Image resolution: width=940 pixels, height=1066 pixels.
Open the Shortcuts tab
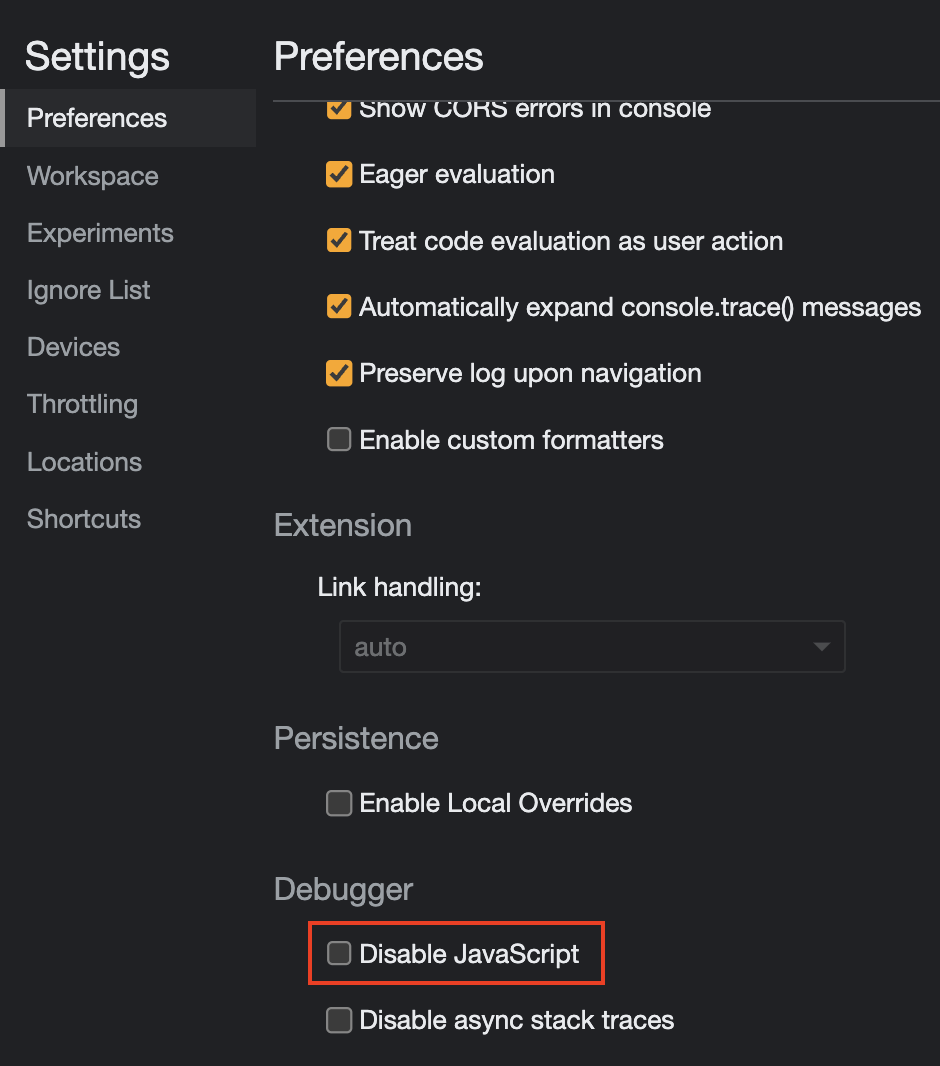(84, 519)
